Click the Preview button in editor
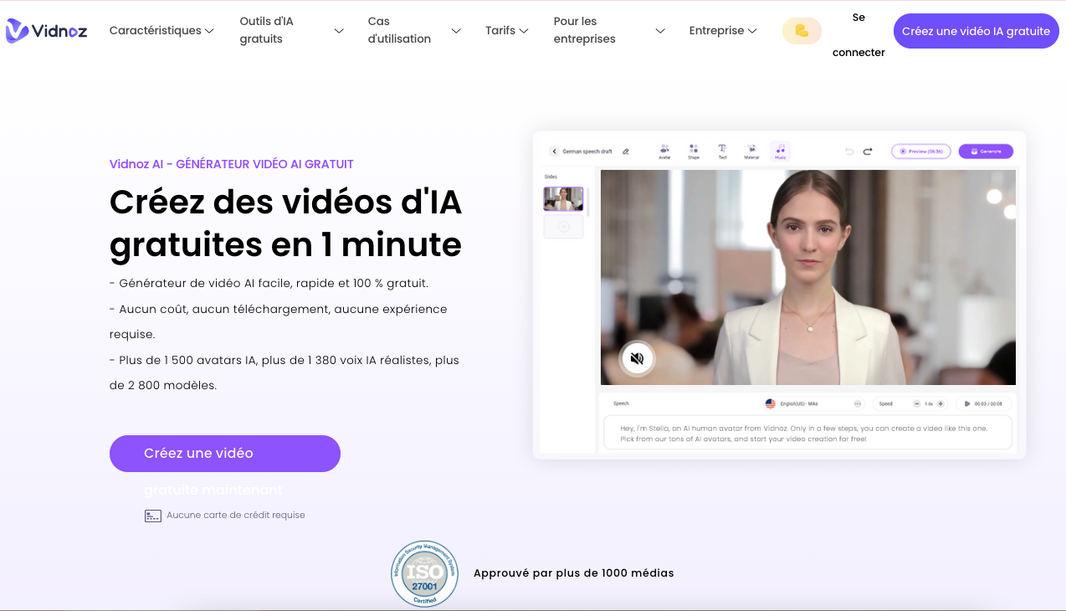 921,152
